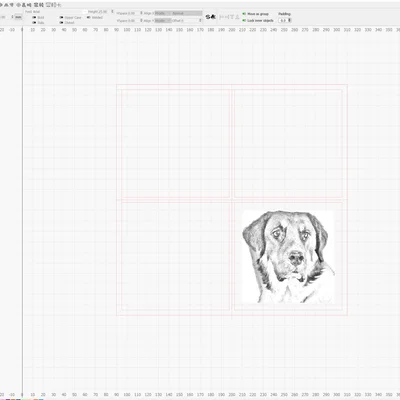Screen dimensions: 400x400
Task: Adjust the HSpace spinner arrows
Action: (141, 13)
